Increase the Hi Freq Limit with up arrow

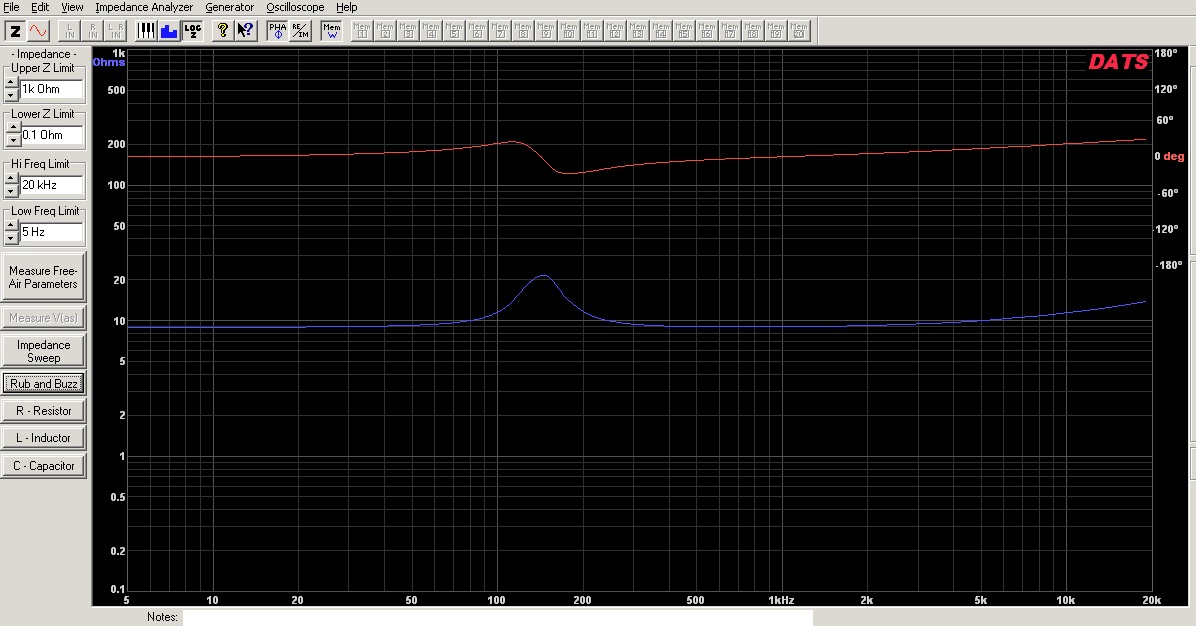coord(11,179)
